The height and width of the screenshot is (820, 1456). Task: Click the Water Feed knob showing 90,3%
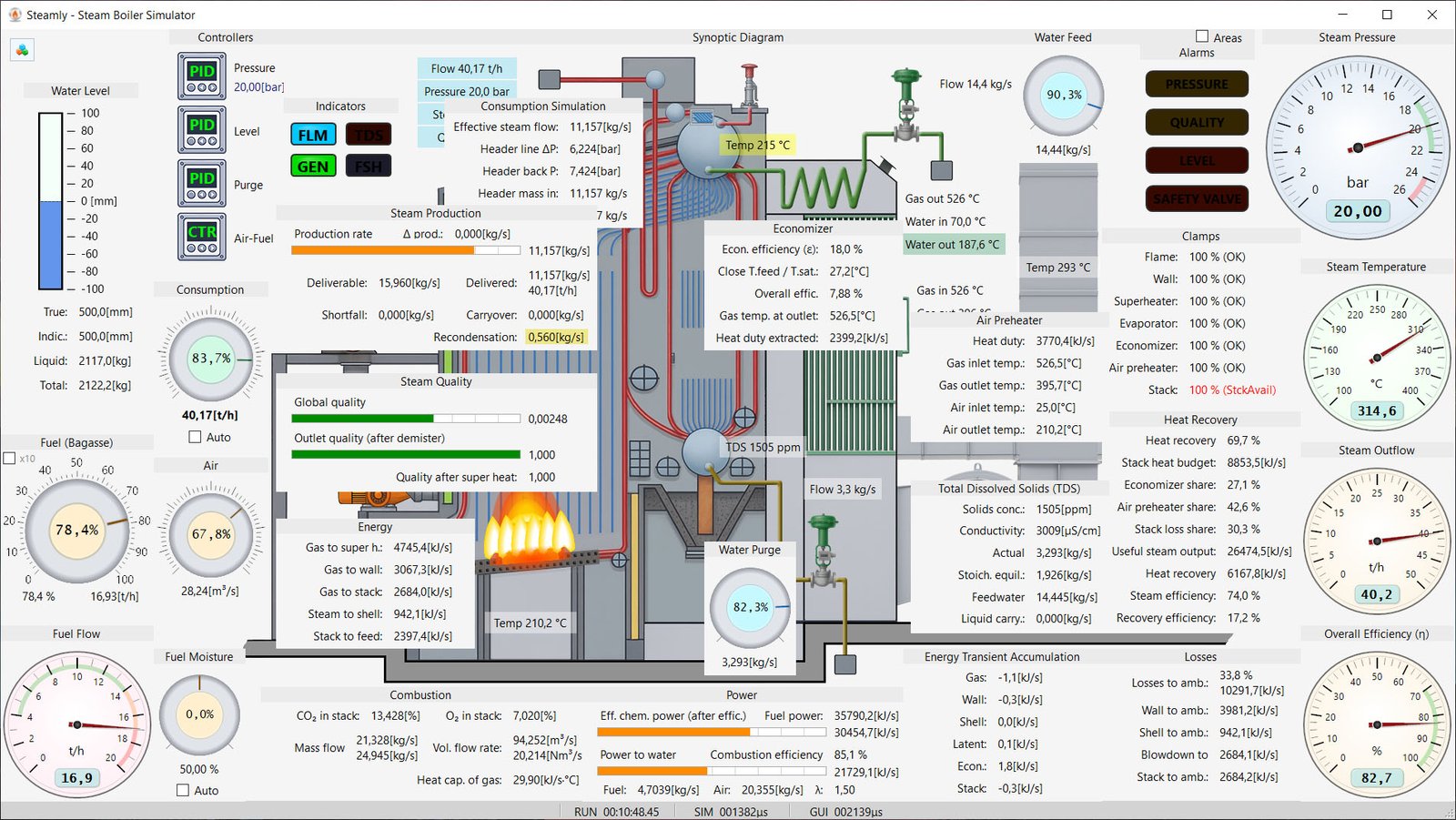1063,96
